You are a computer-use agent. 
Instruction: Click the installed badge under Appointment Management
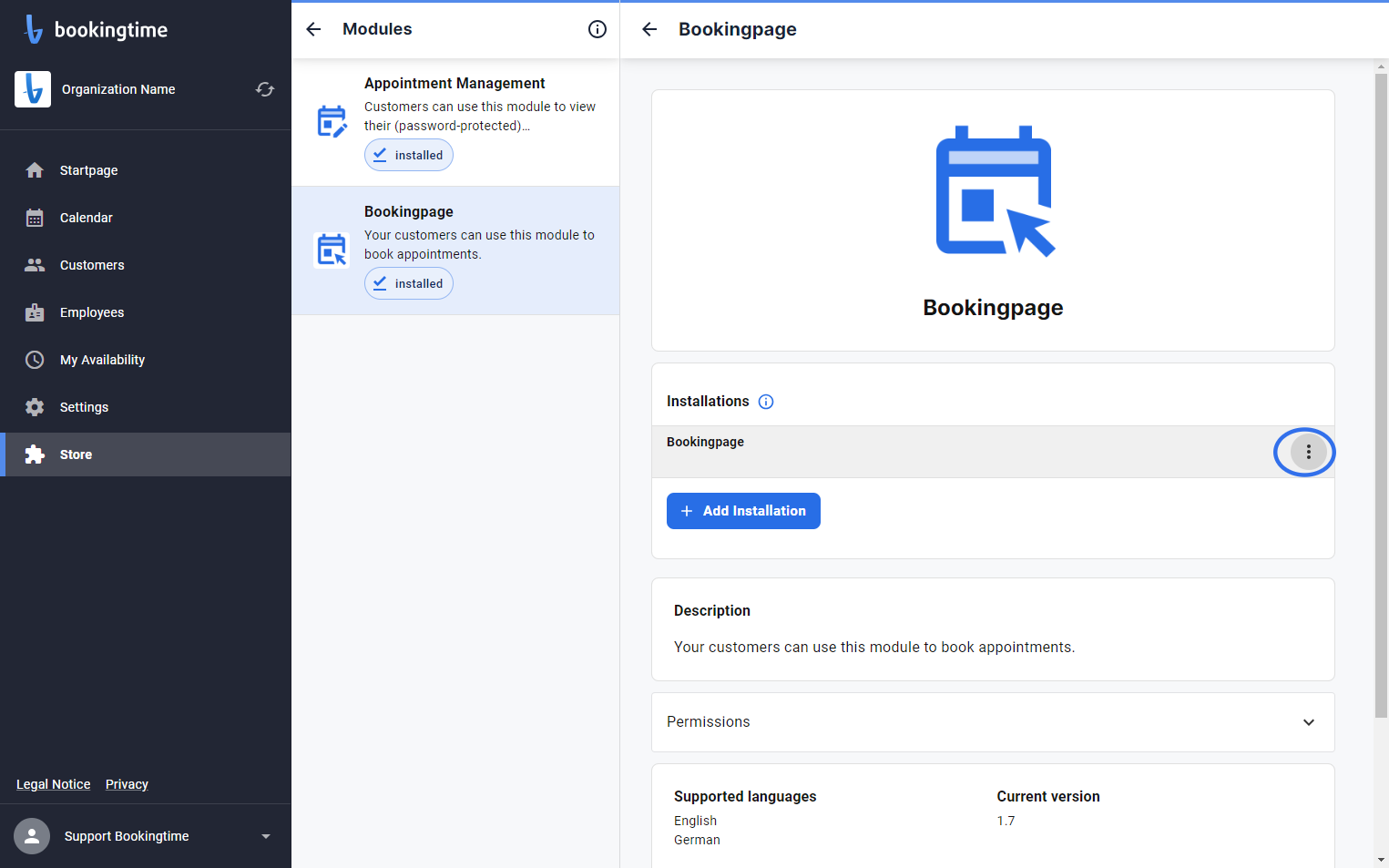(x=409, y=155)
